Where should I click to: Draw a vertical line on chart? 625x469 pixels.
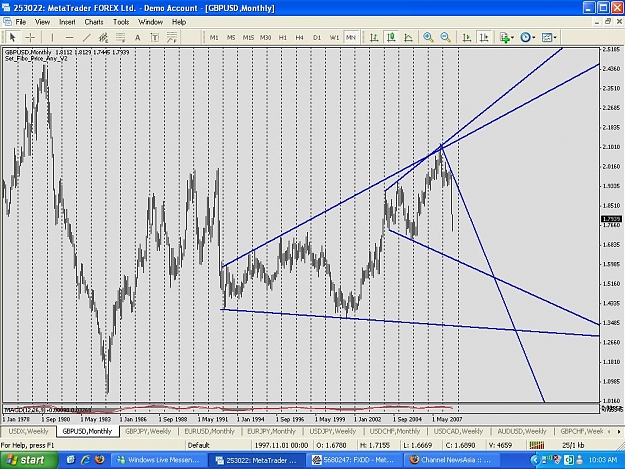pos(52,37)
